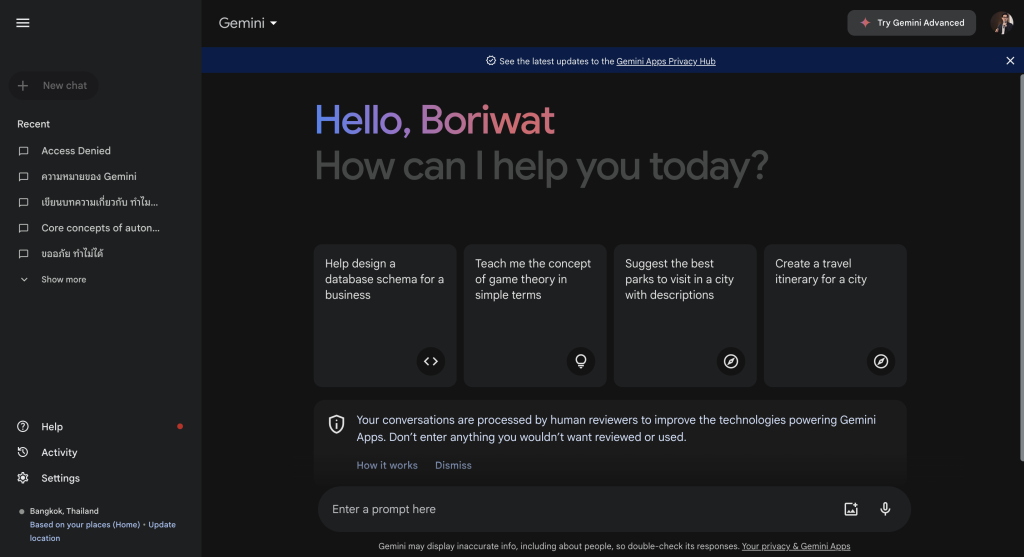Click the Try Gemini Advanced button
This screenshot has height=557, width=1024.
911,23
